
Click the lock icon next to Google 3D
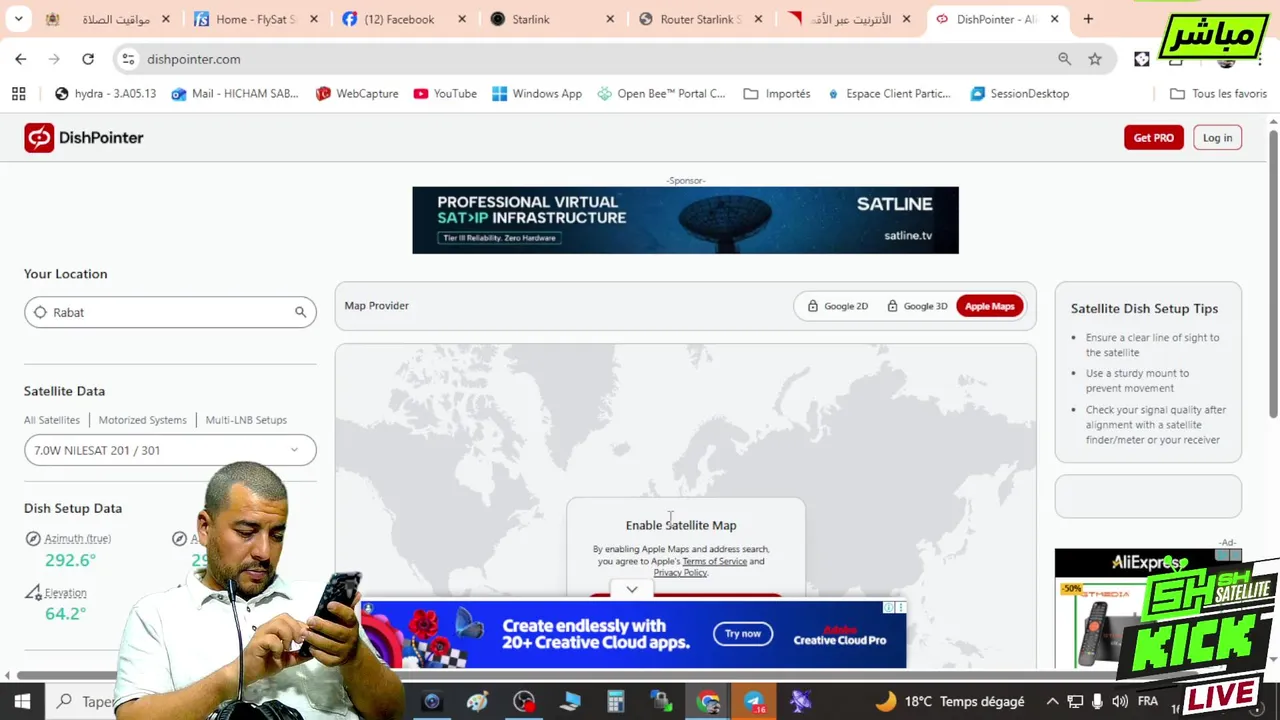pos(892,306)
